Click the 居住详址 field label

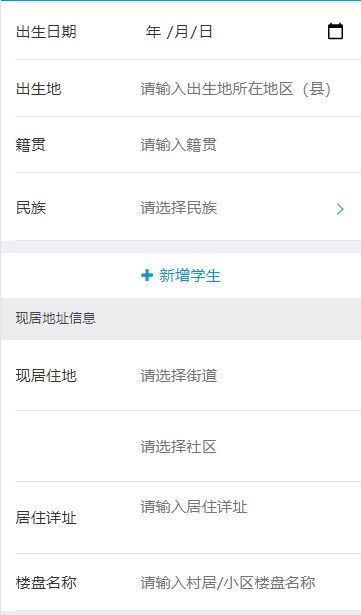tap(46, 518)
